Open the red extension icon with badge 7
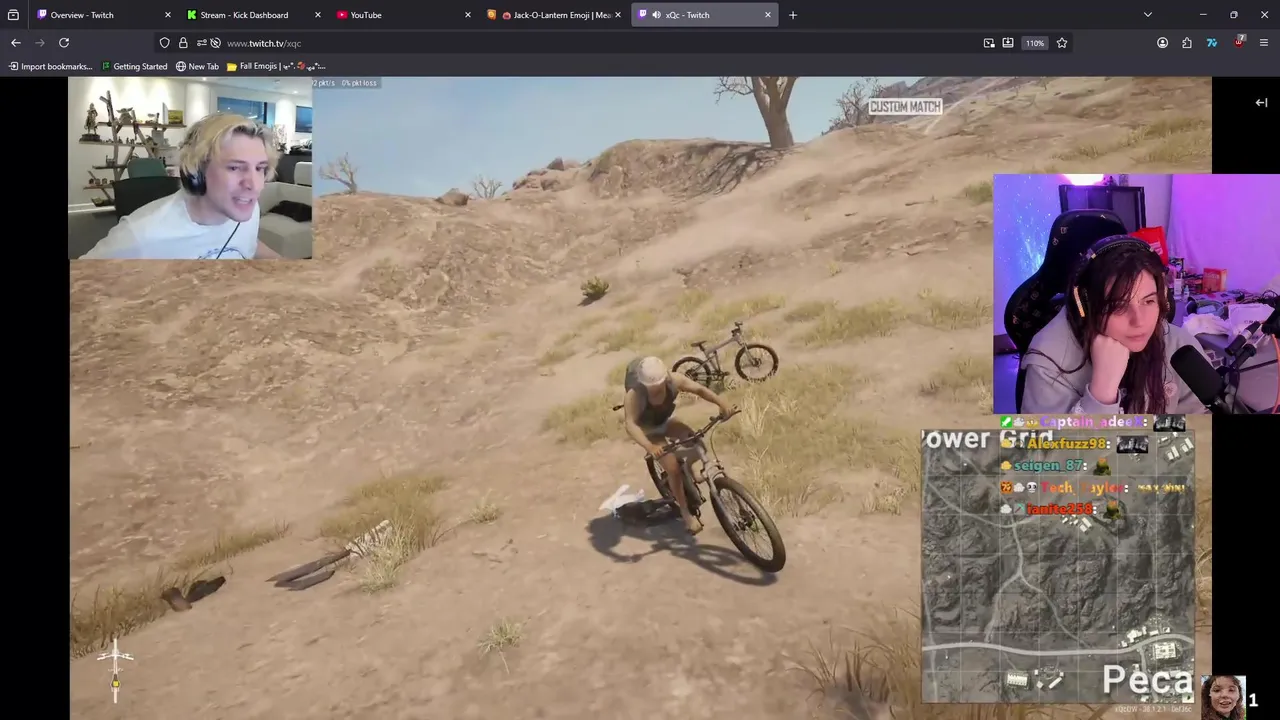Viewport: 1280px width, 720px height. tap(1239, 42)
